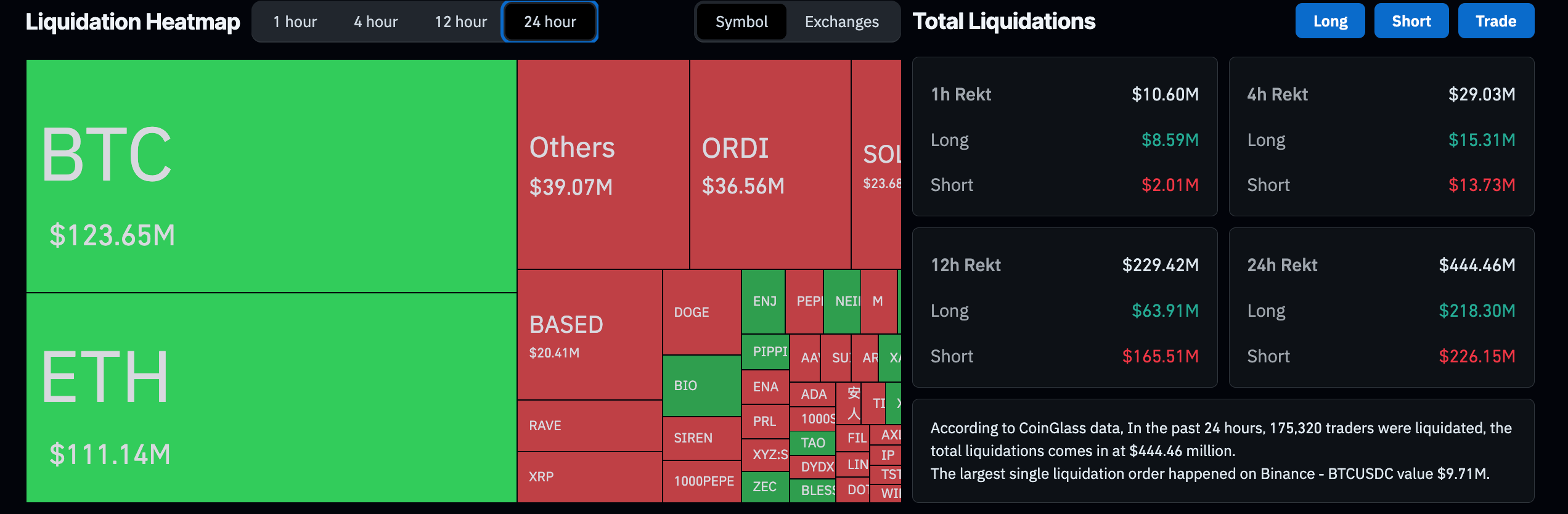Screen dimensions: 1568x514
Task: Switch to the 4 hour timeframe
Action: [x=375, y=22]
